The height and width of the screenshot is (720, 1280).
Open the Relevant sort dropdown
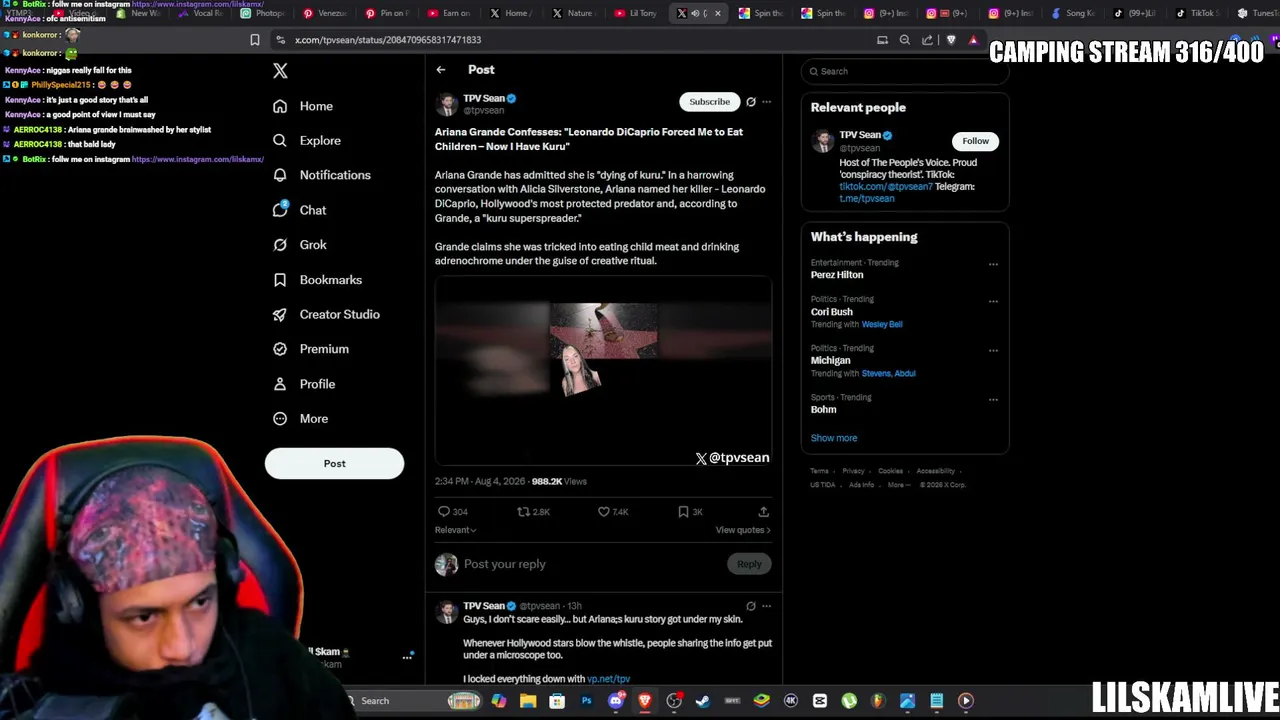click(x=456, y=530)
